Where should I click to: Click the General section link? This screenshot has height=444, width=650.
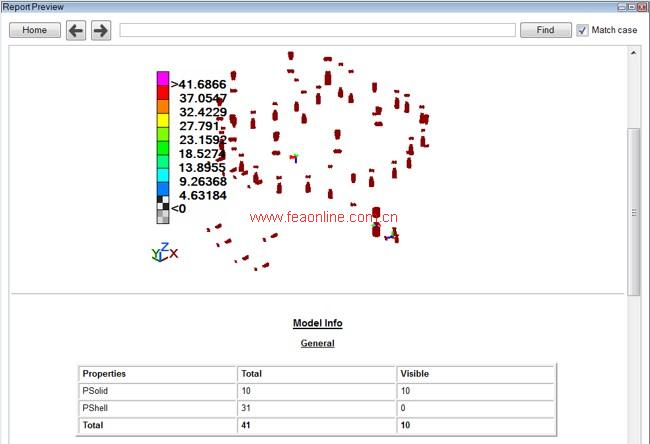[x=317, y=343]
